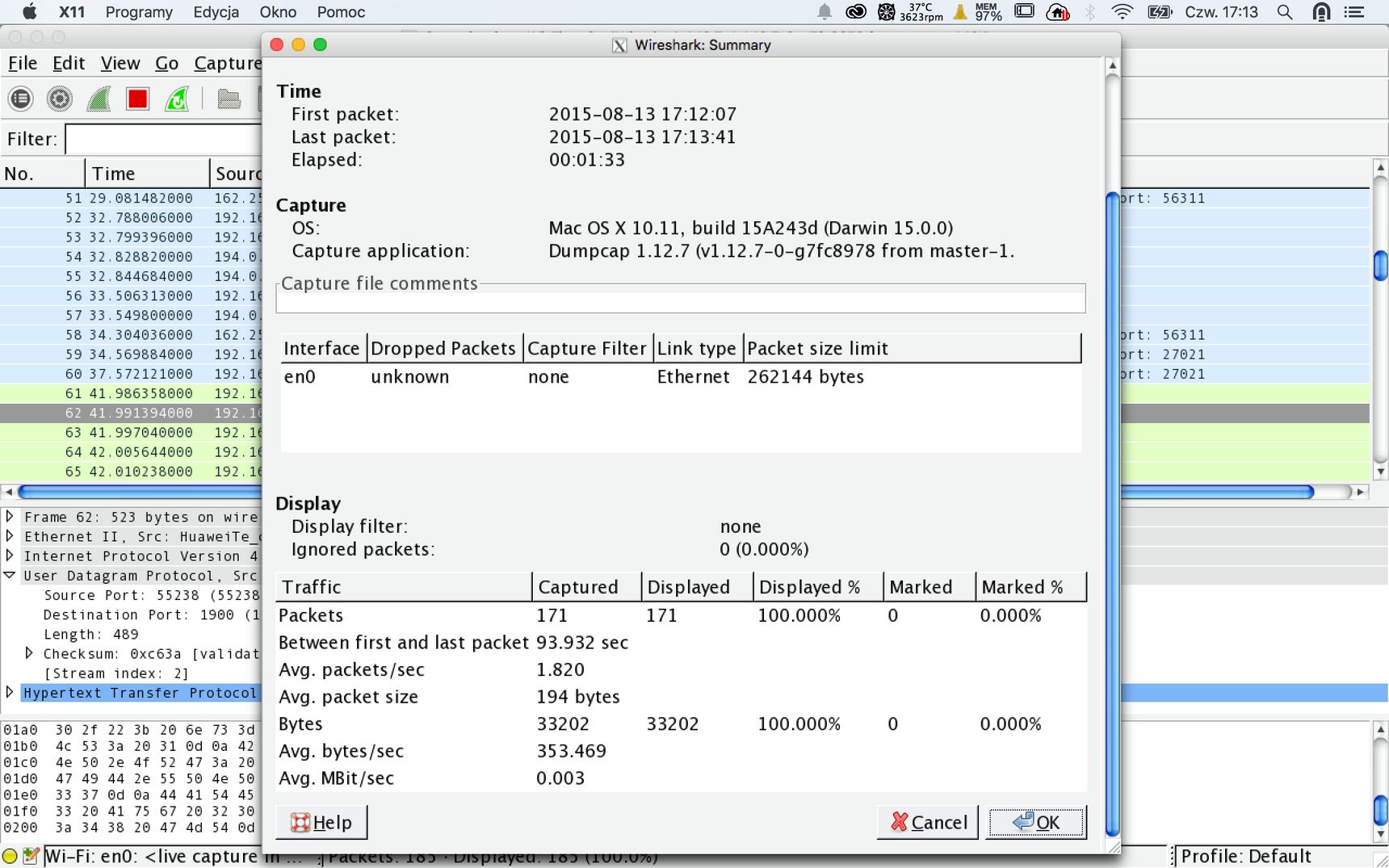The image size is (1389, 868).
Task: Open the Wi-Fi status menu
Action: [1122, 11]
